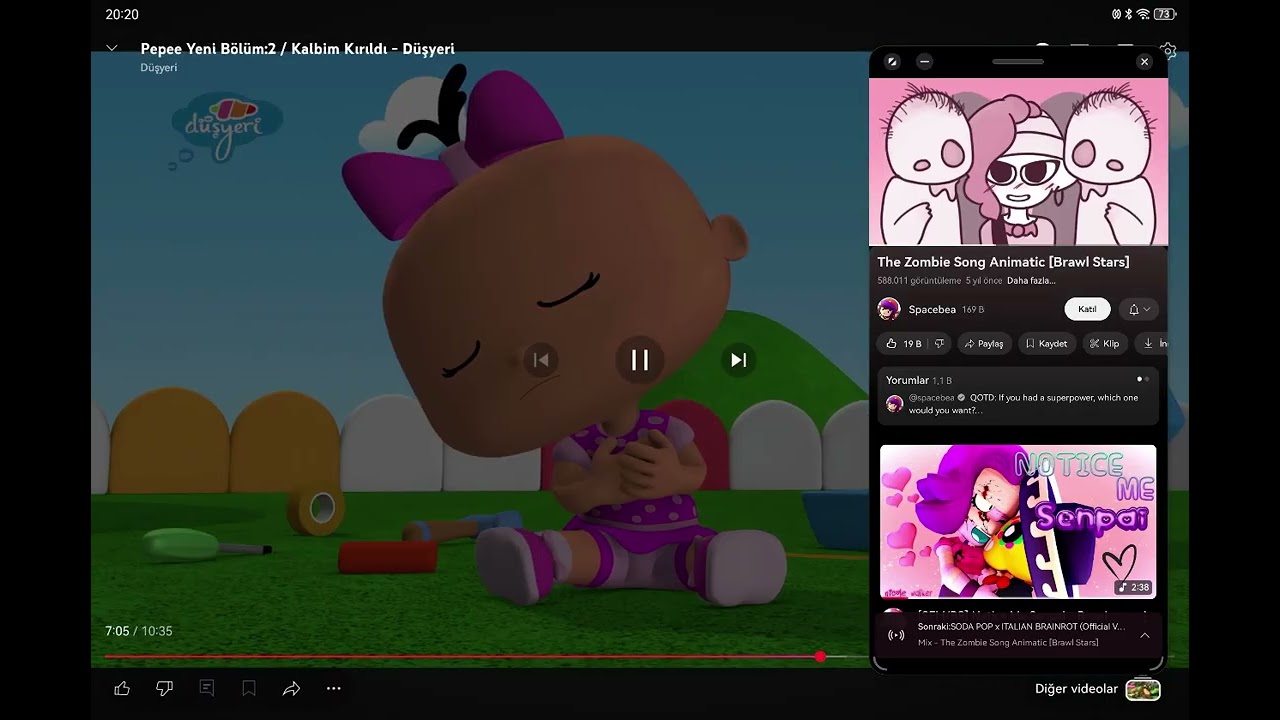Click the Pepee Yeni Bölüm:2 video title
This screenshot has height=720, width=1280.
(297, 48)
